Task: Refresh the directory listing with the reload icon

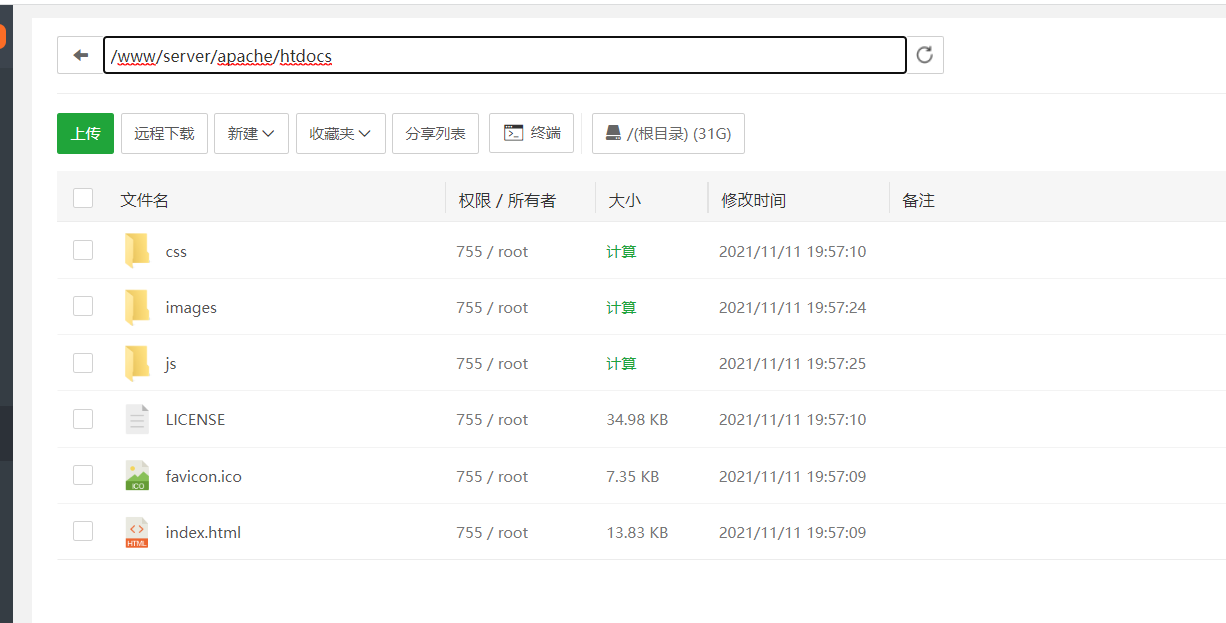Action: (x=925, y=55)
